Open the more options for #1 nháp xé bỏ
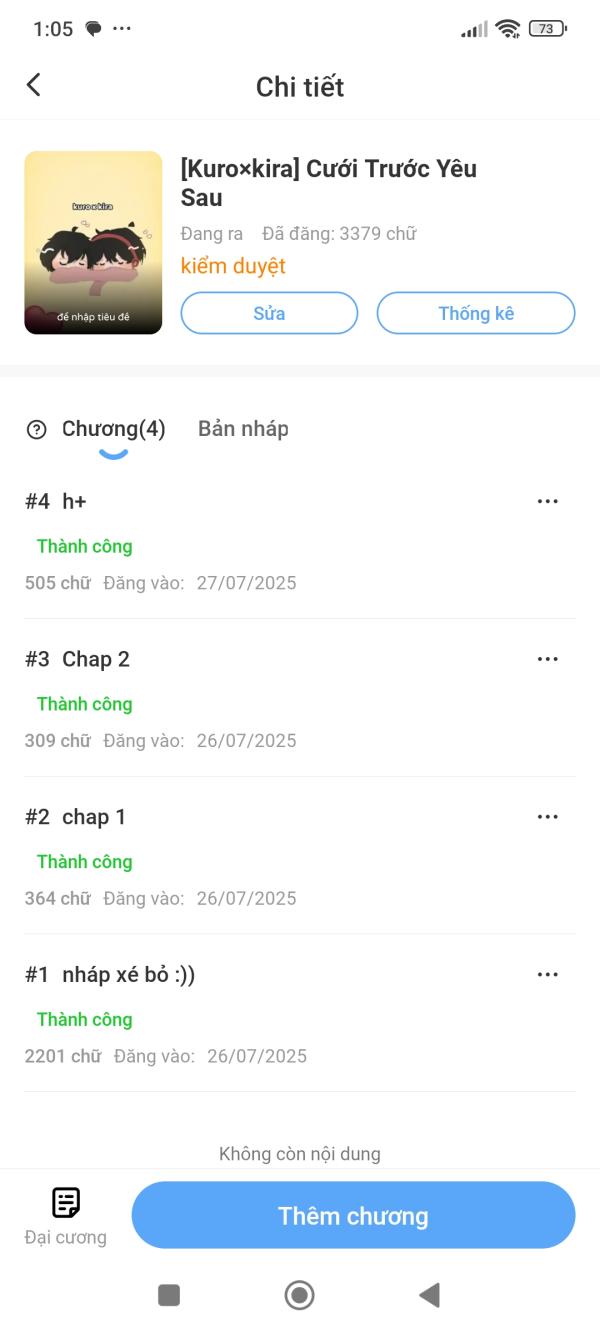600x1333 pixels. (547, 975)
